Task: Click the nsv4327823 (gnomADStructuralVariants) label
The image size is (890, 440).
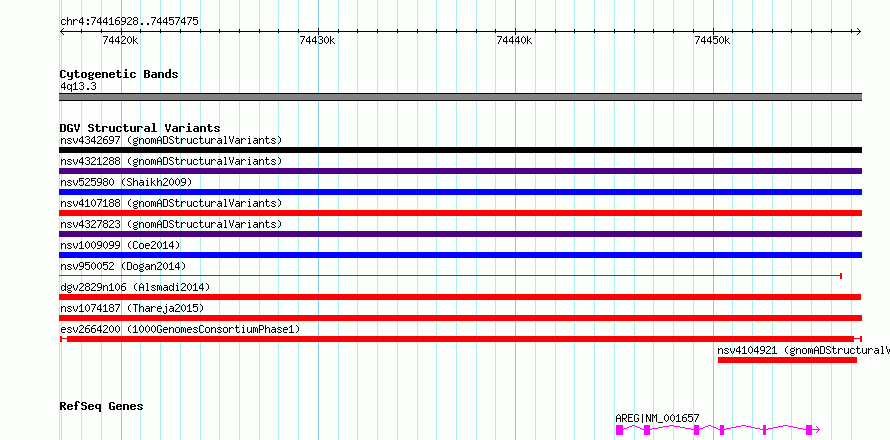Action: click(171, 224)
